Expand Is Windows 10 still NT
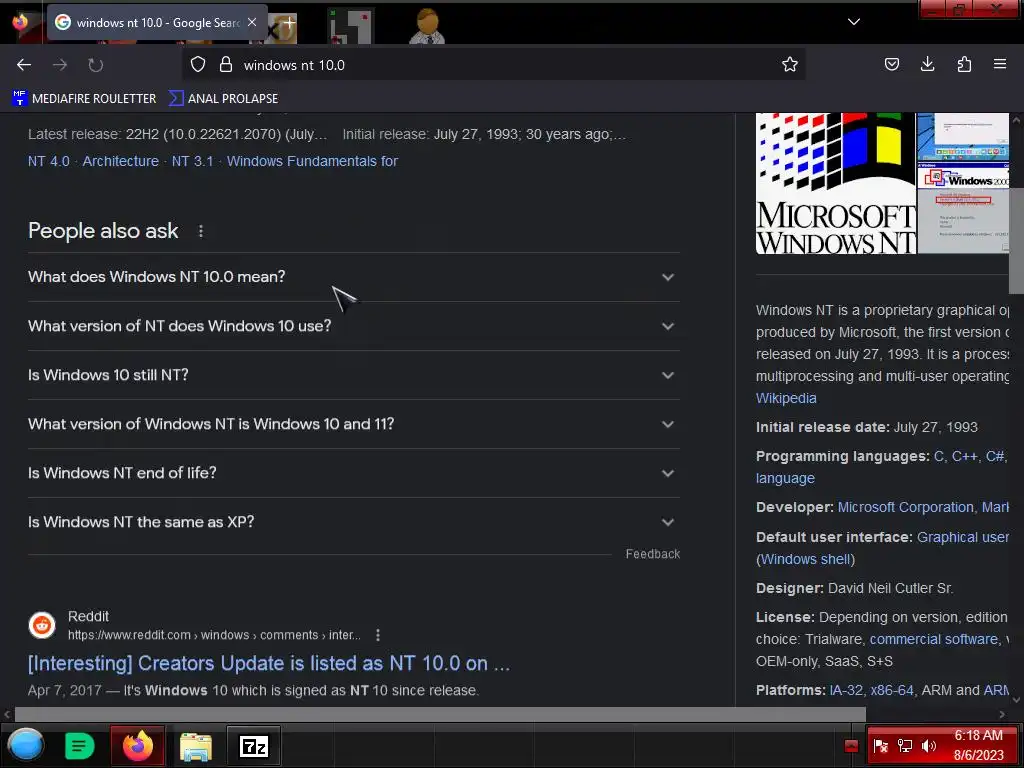Image resolution: width=1024 pixels, height=768 pixels. [353, 375]
